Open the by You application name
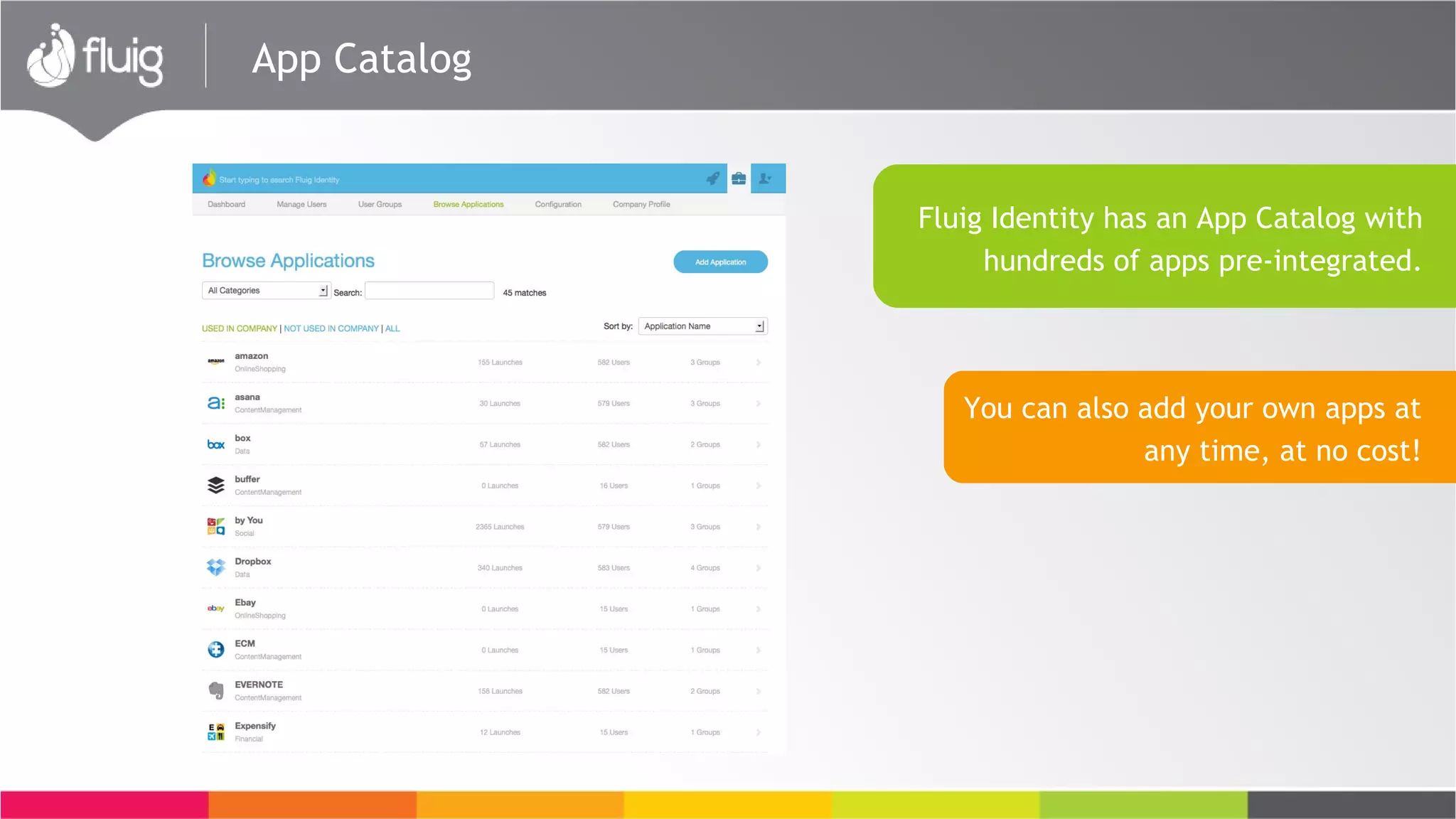The image size is (1456, 819). tap(249, 520)
